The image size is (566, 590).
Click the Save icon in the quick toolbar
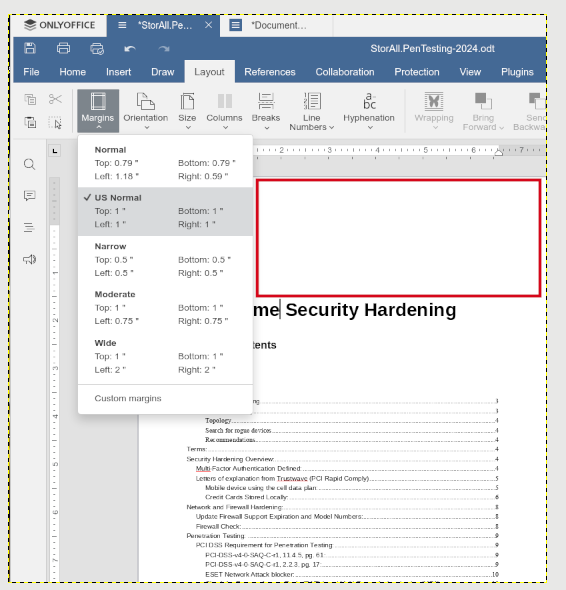click(x=30, y=49)
